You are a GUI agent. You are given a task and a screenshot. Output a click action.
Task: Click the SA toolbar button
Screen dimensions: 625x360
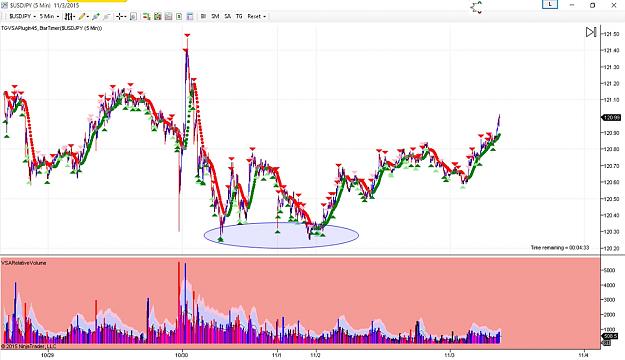click(x=228, y=16)
